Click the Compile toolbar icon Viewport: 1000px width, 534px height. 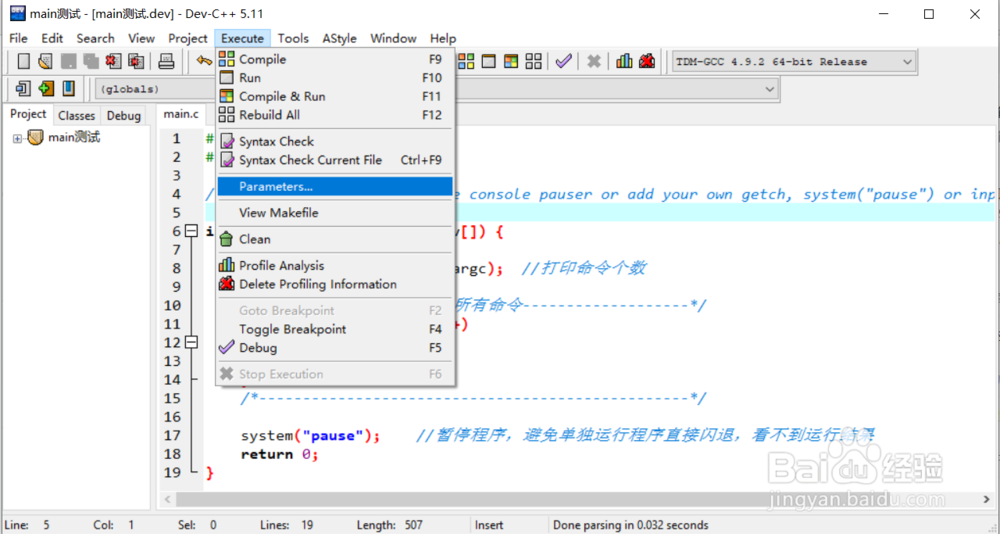466,61
